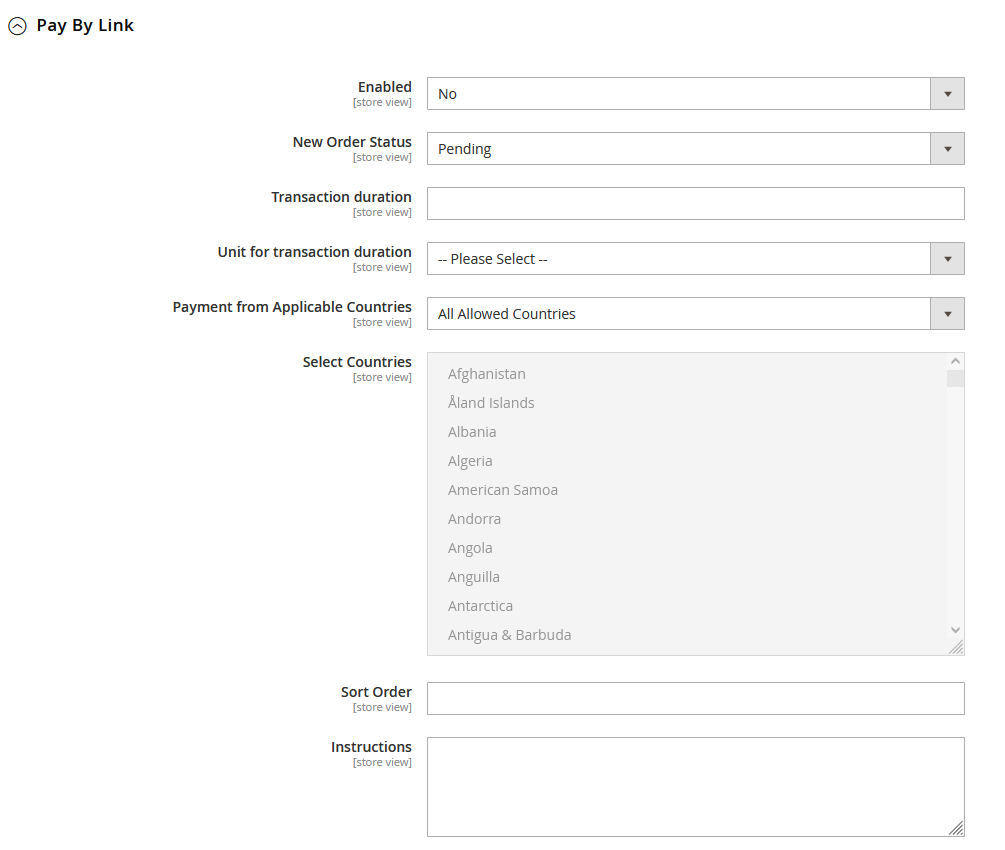Click the country list scroll up arrow
The height and width of the screenshot is (850, 1005).
[x=955, y=362]
